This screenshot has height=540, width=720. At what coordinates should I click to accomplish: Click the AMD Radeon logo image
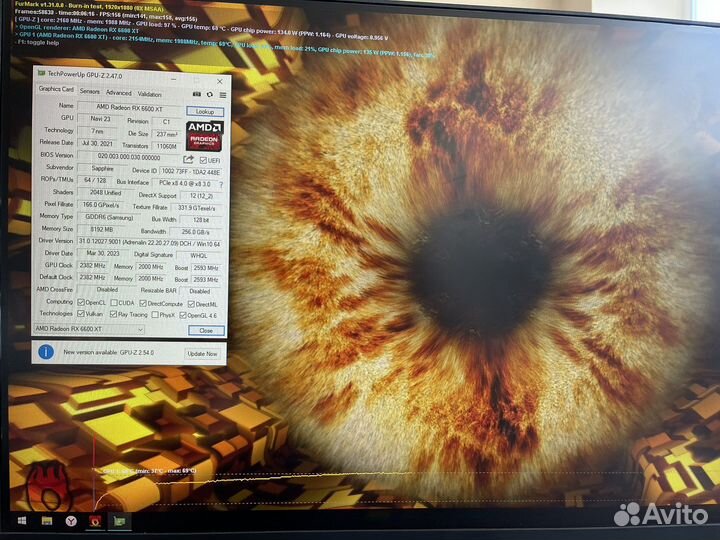coord(204,135)
